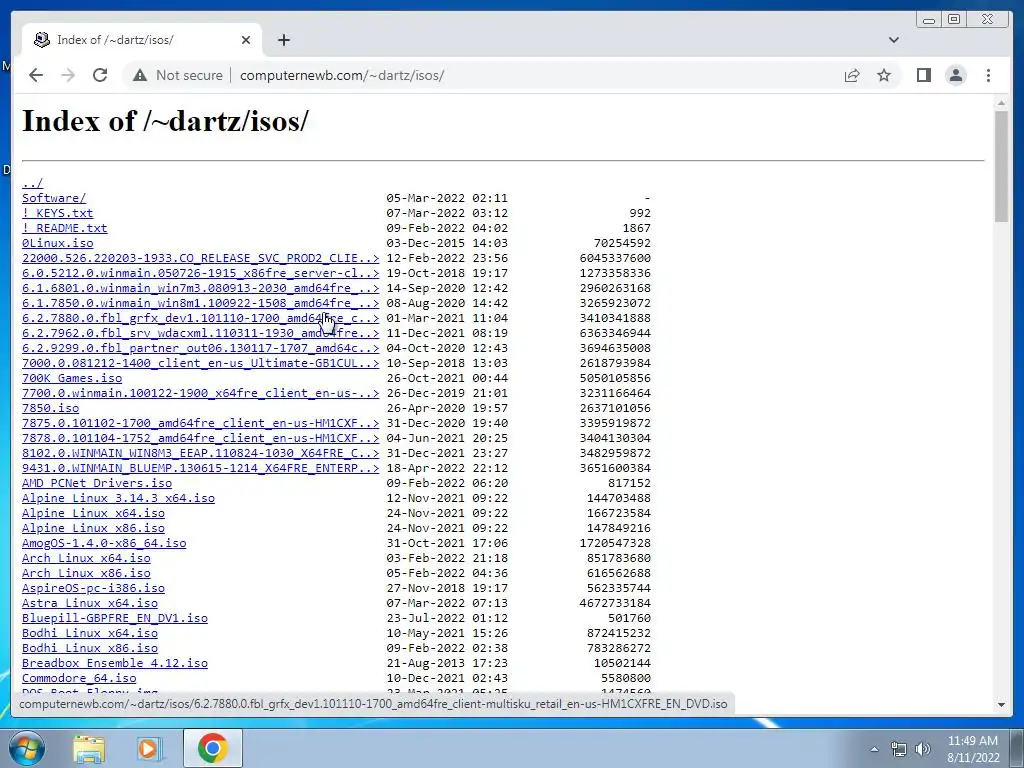Click the 7875.0.101102-1700 link
The width and height of the screenshot is (1024, 768).
pos(200,423)
